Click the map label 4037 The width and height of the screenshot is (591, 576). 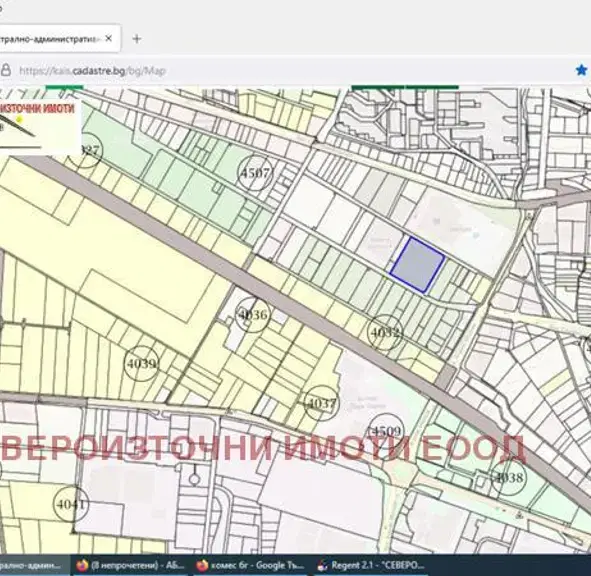tap(322, 403)
